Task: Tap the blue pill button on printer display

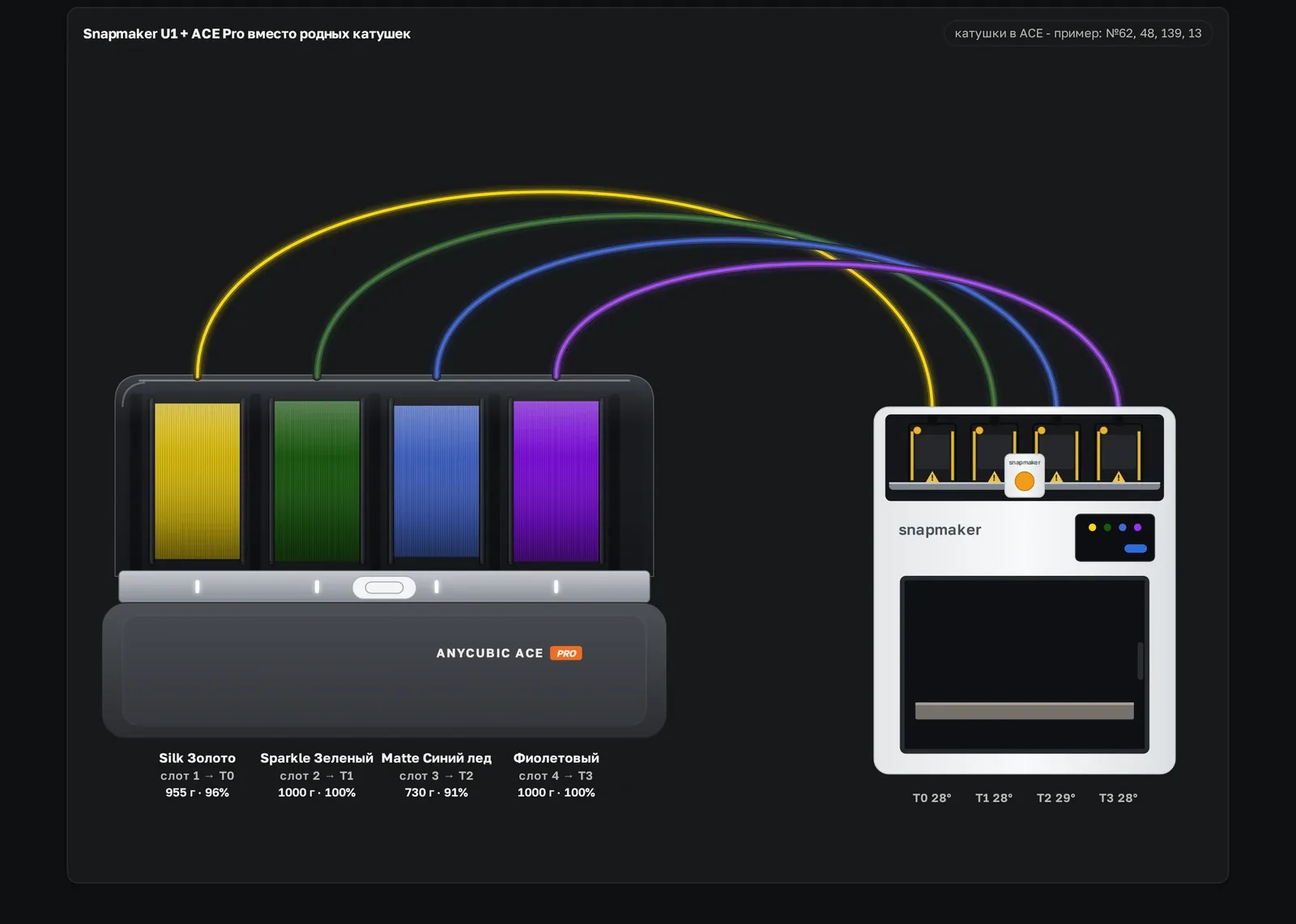Action: (1136, 548)
